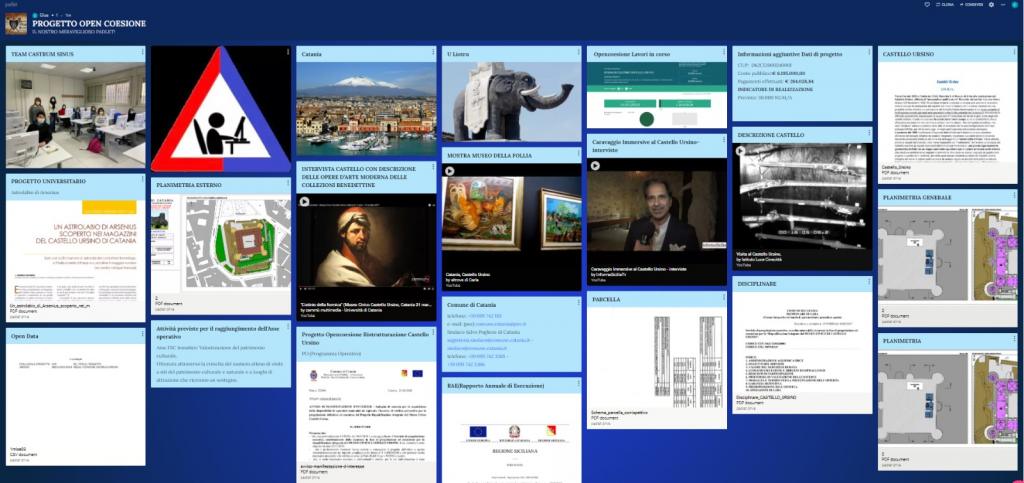Open options menu of DISCIPLINARE card
1024x483 pixels.
869,282
